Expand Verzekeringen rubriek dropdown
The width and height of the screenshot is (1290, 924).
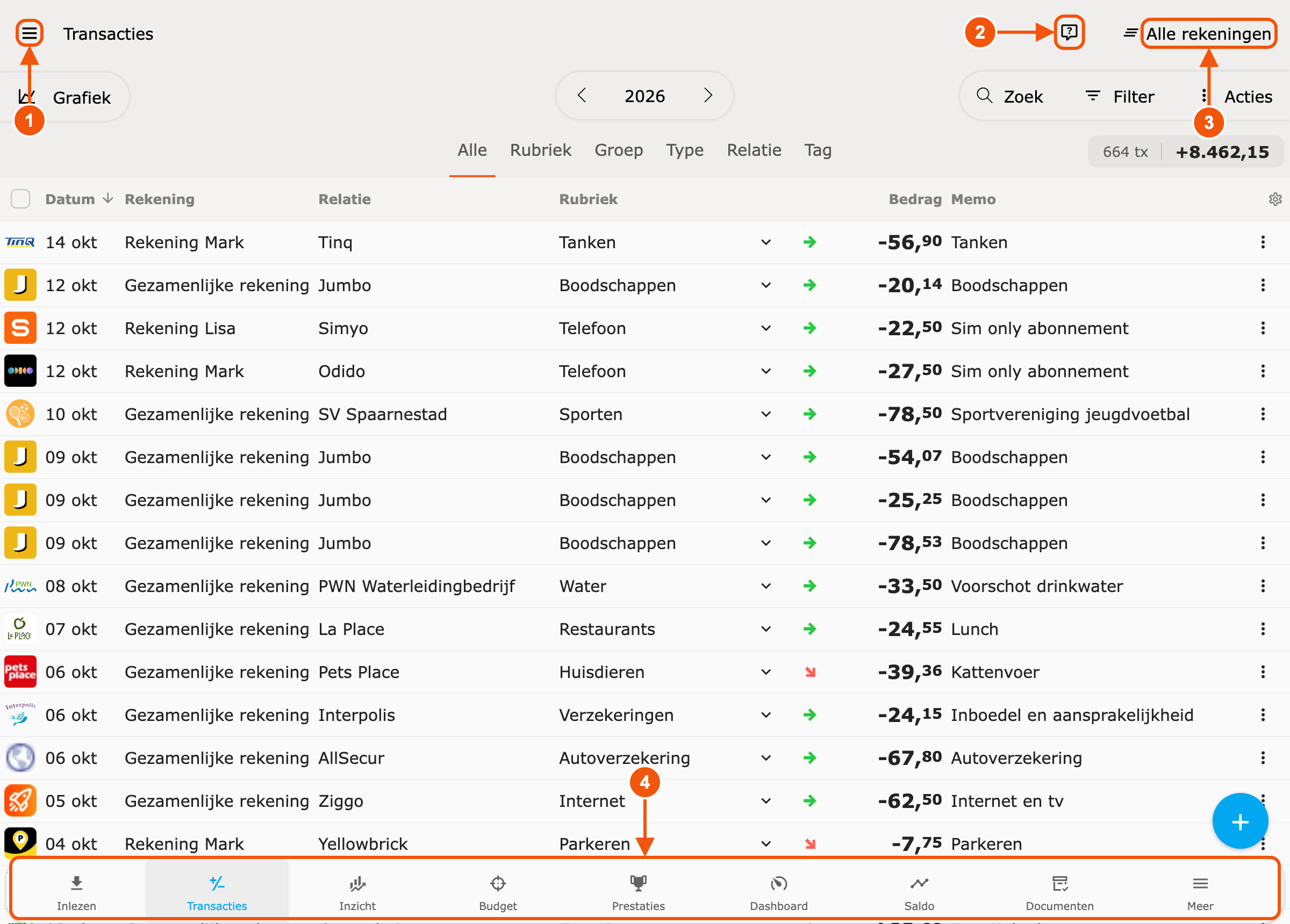pos(765,714)
